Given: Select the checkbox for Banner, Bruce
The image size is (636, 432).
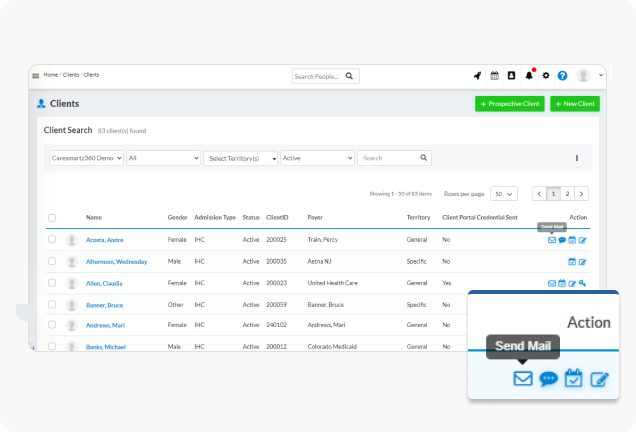Looking at the screenshot, I should 52,304.
